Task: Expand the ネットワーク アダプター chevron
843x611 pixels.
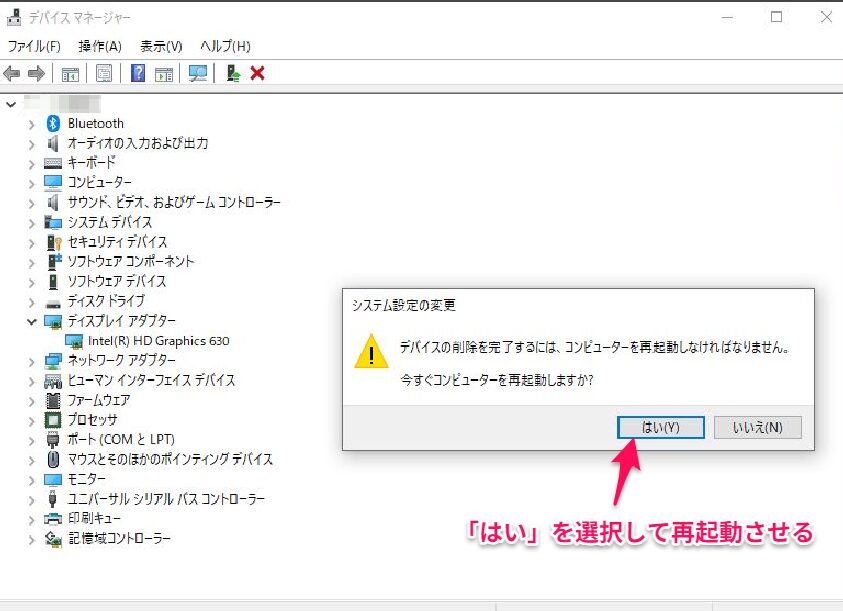Action: pos(31,361)
